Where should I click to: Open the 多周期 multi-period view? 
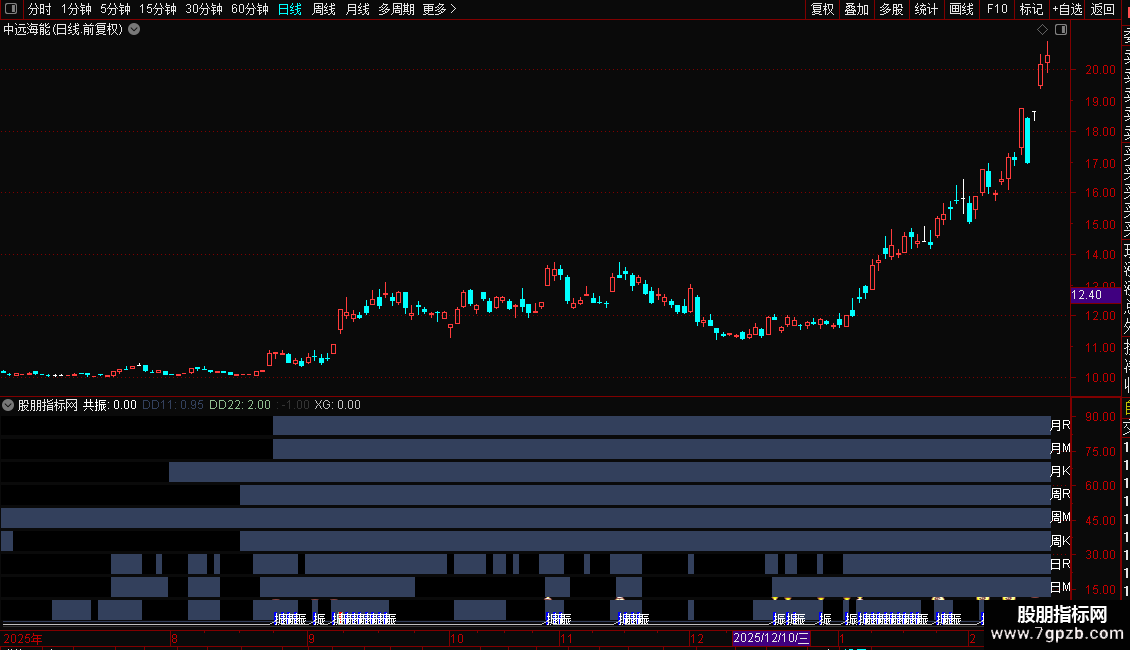pyautogui.click(x=396, y=9)
